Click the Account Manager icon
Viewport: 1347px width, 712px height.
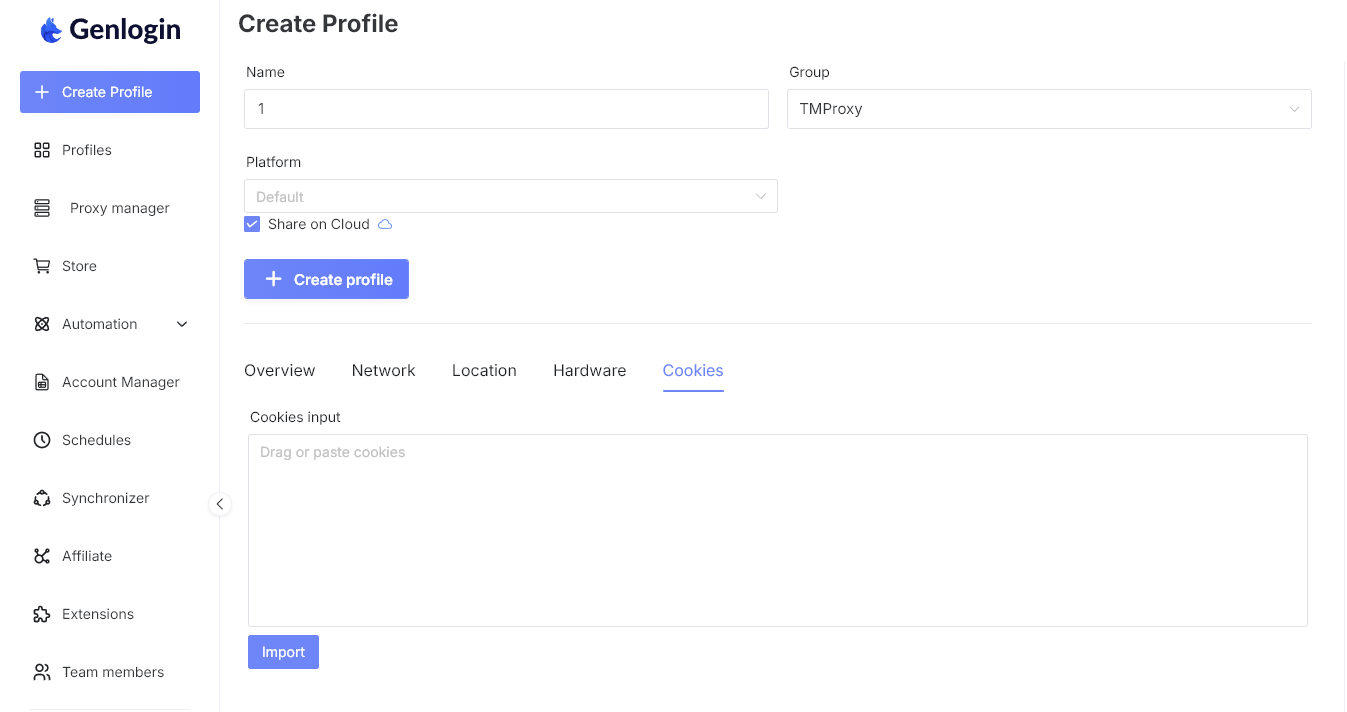(x=42, y=382)
